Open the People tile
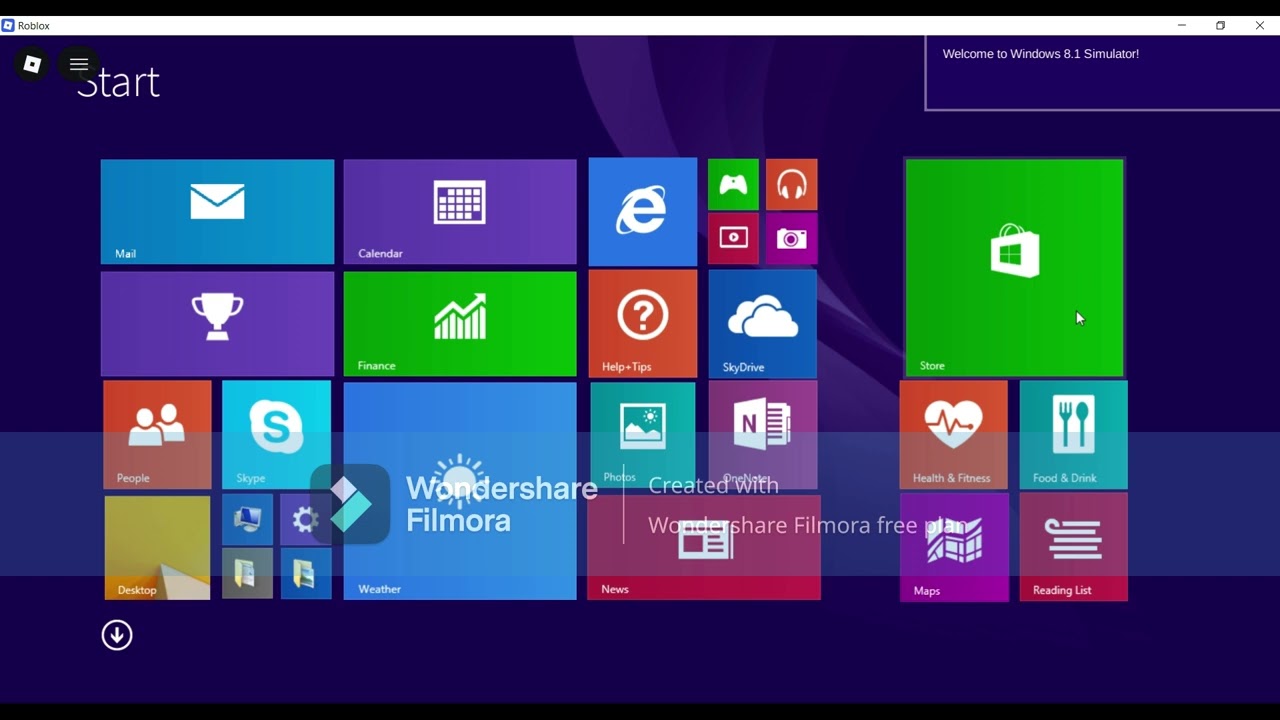The width and height of the screenshot is (1280, 720). [x=157, y=435]
